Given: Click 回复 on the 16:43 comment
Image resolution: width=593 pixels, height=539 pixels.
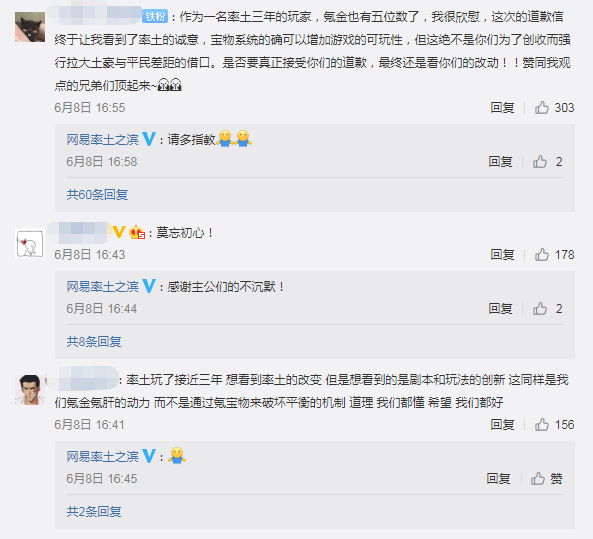Looking at the screenshot, I should pyautogui.click(x=502, y=255).
